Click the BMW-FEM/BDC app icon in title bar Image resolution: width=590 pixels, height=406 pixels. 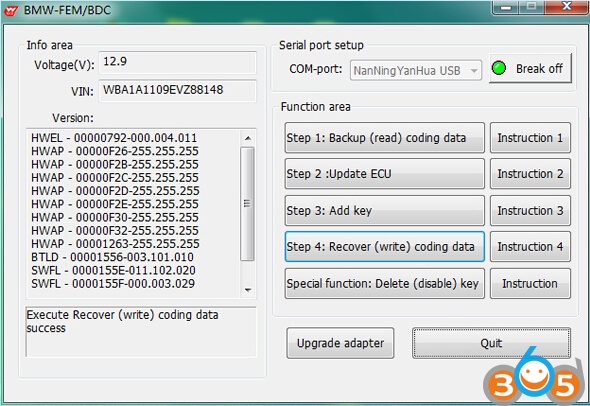[11, 11]
